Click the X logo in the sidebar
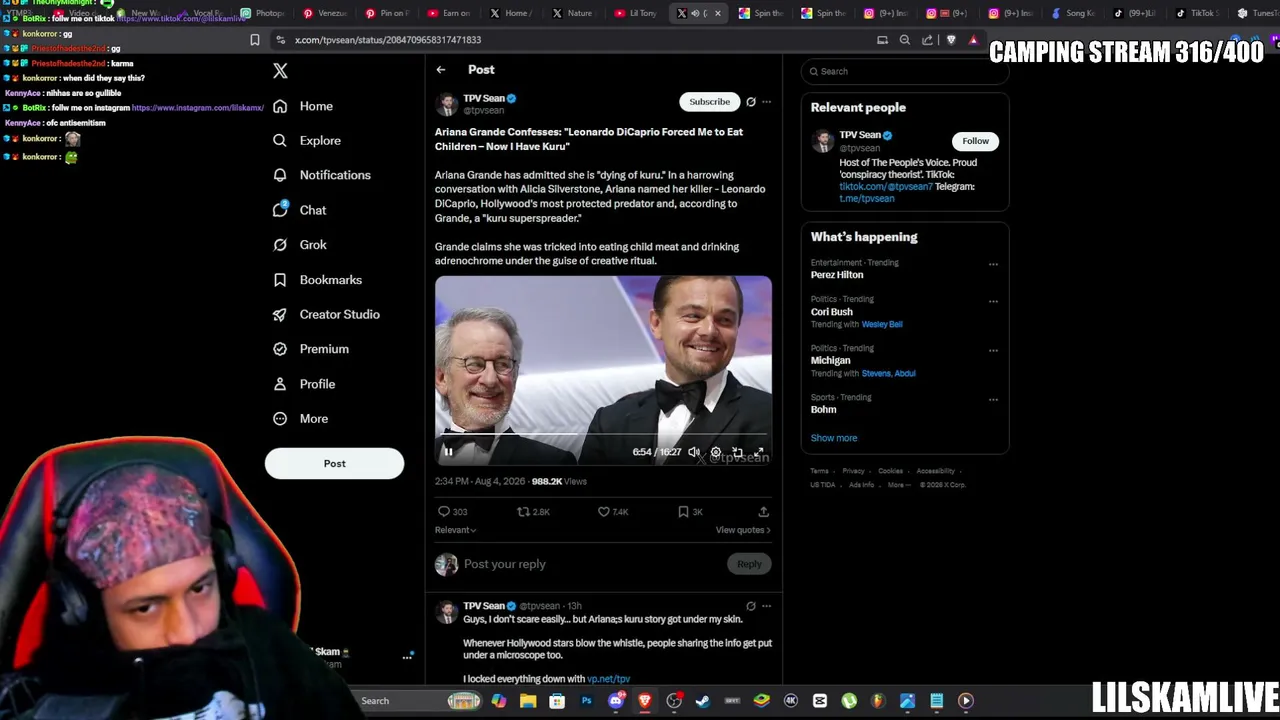 pyautogui.click(x=280, y=71)
